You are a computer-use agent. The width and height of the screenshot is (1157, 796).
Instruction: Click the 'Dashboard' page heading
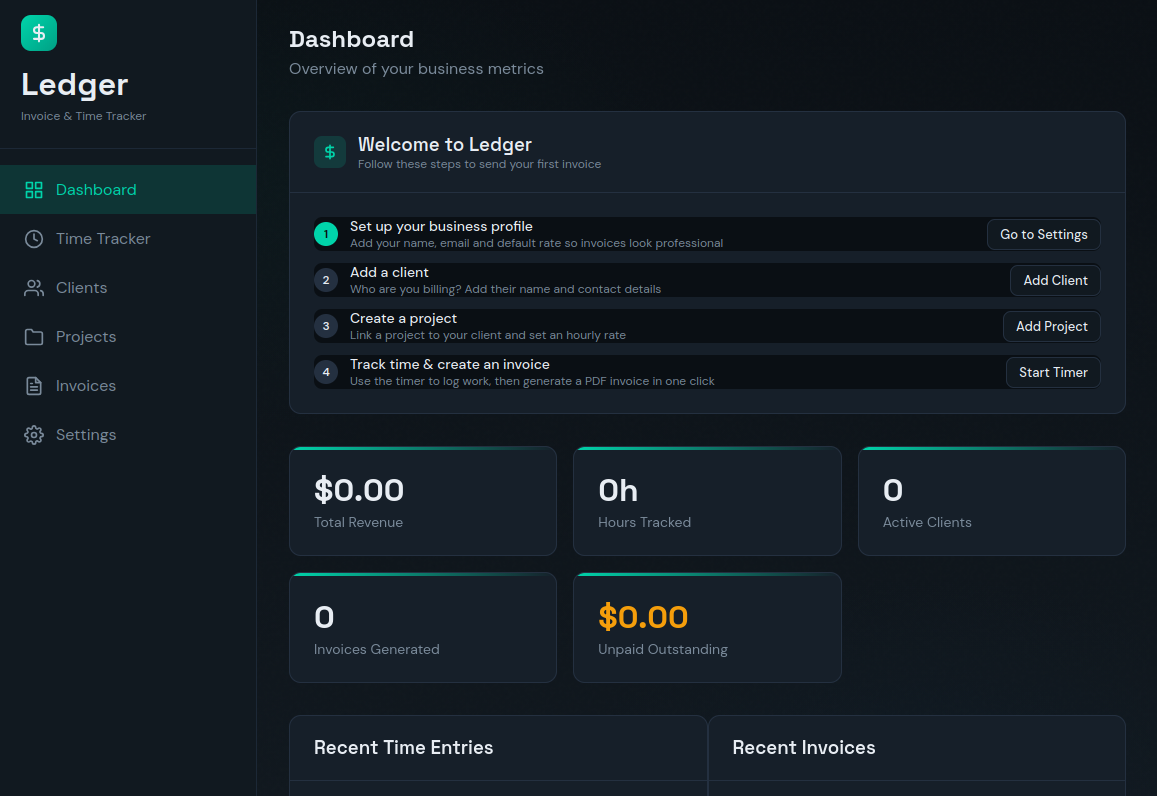tap(351, 39)
